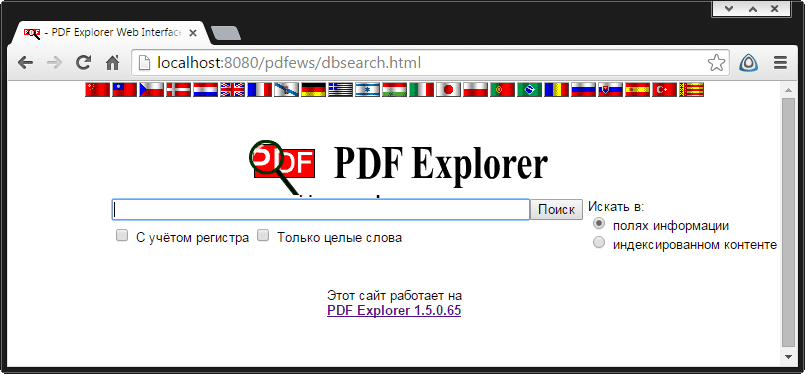Select the Israeli flag language
The image size is (805, 374).
(368, 89)
